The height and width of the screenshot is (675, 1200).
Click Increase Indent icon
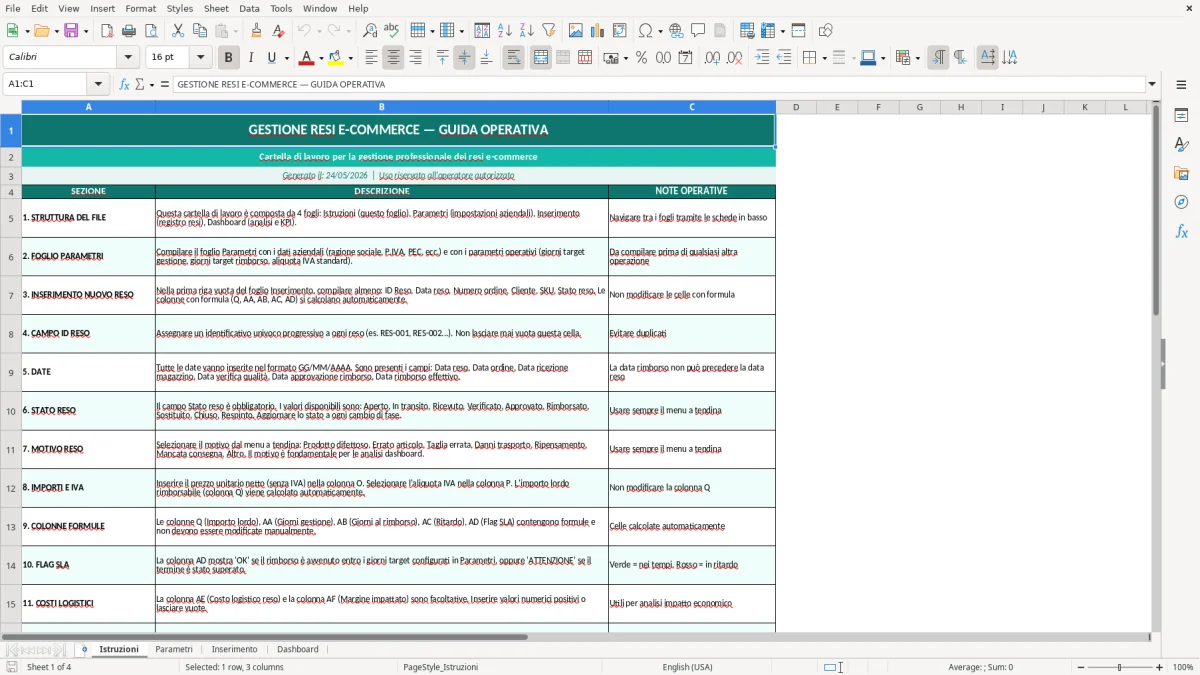point(762,58)
